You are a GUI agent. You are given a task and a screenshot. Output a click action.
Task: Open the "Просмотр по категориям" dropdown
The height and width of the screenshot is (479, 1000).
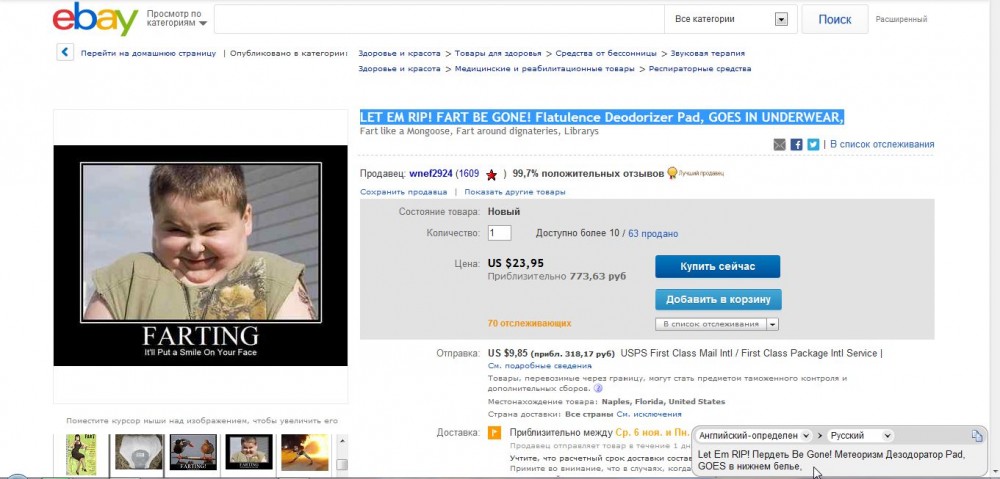[x=177, y=19]
